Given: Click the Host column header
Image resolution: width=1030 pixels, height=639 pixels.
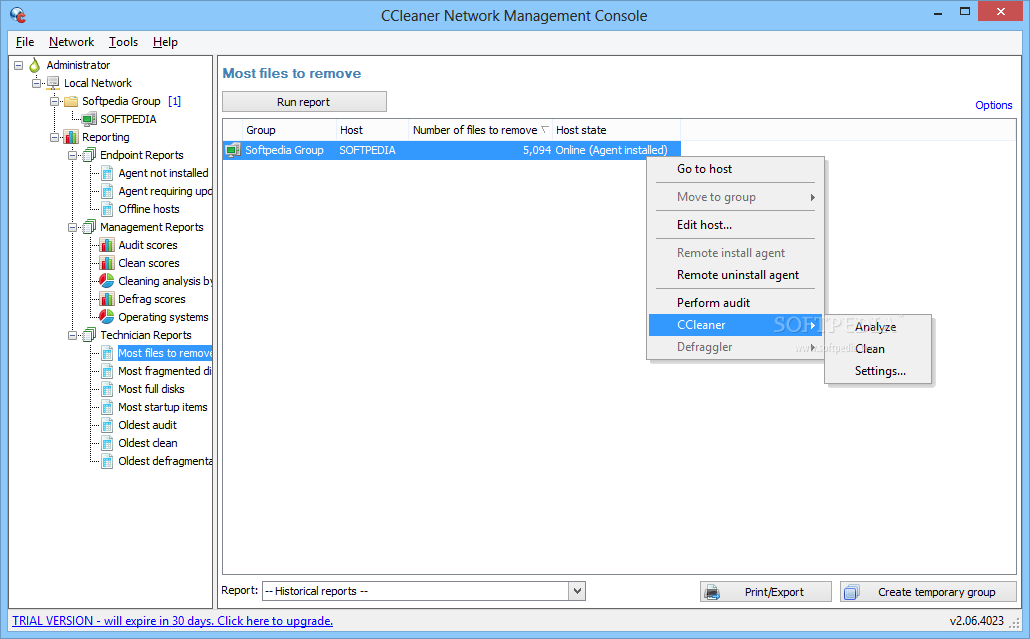Looking at the screenshot, I should pos(372,130).
